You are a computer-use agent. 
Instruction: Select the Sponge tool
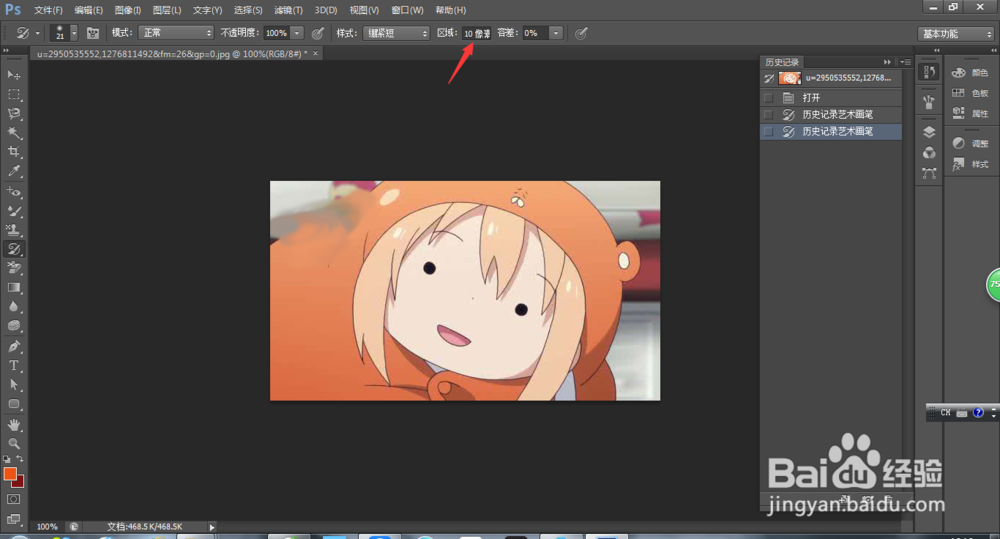coord(13,326)
